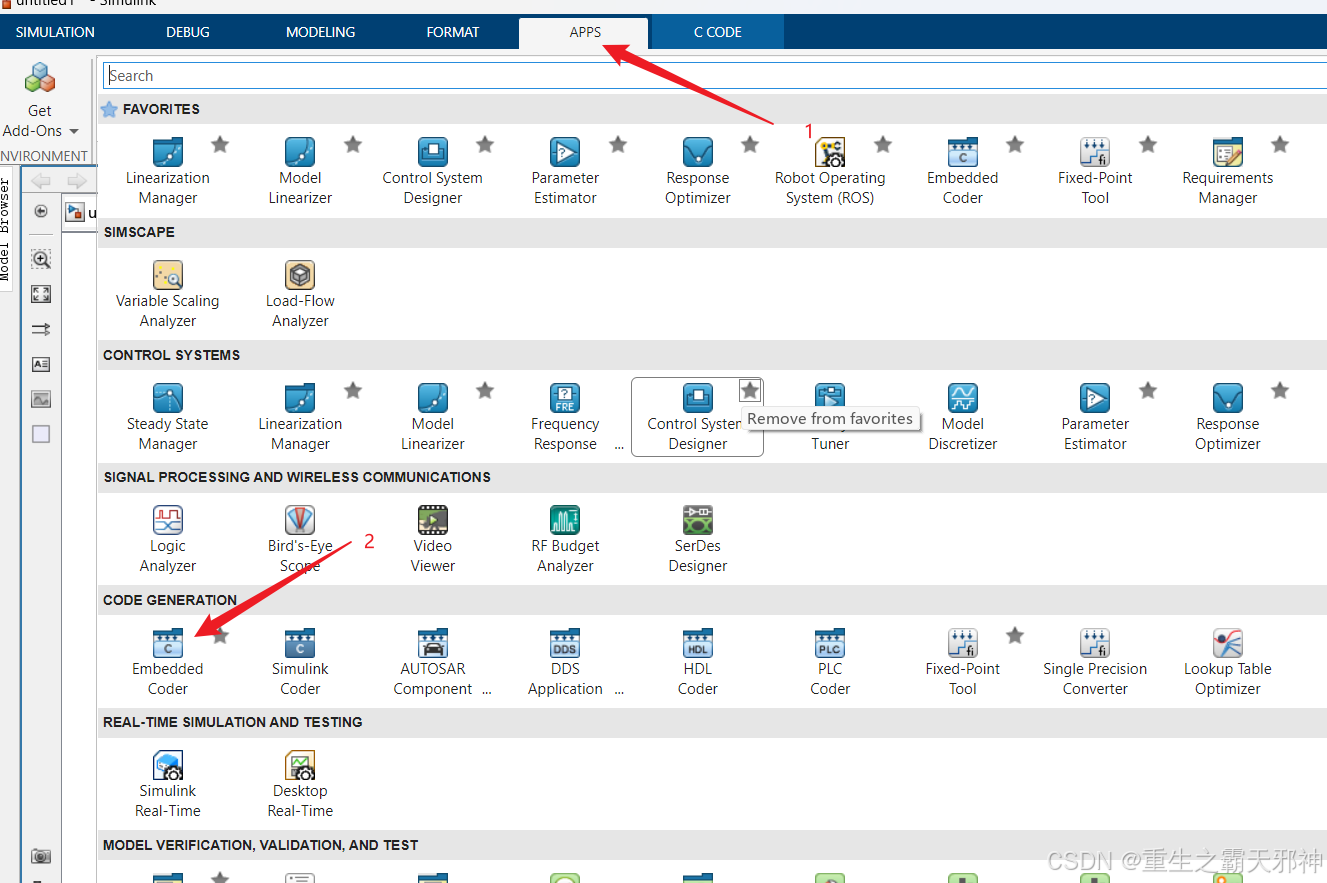The height and width of the screenshot is (883, 1327).
Task: Switch to the DEBUG tab
Action: [188, 32]
